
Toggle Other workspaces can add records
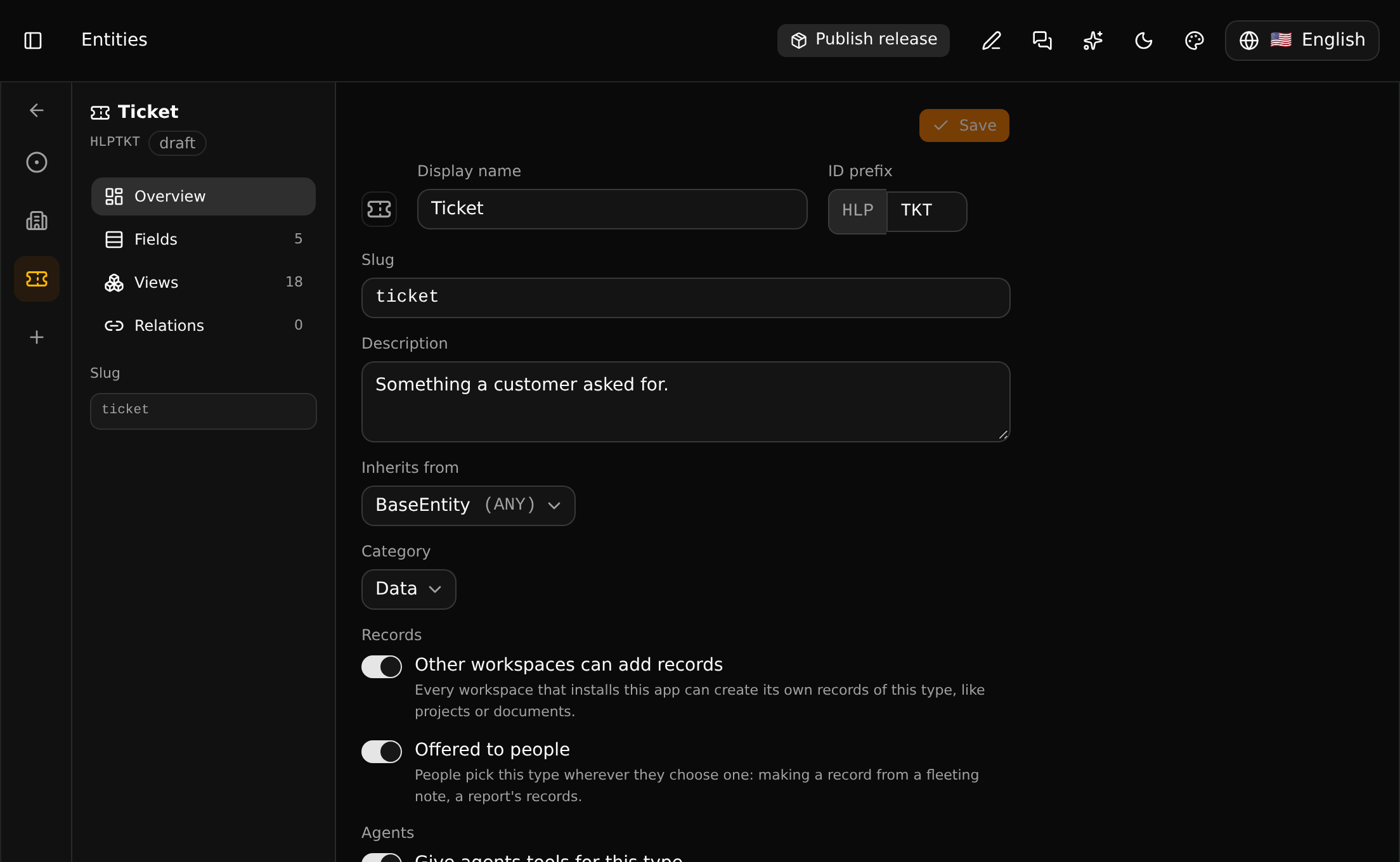tap(382, 667)
